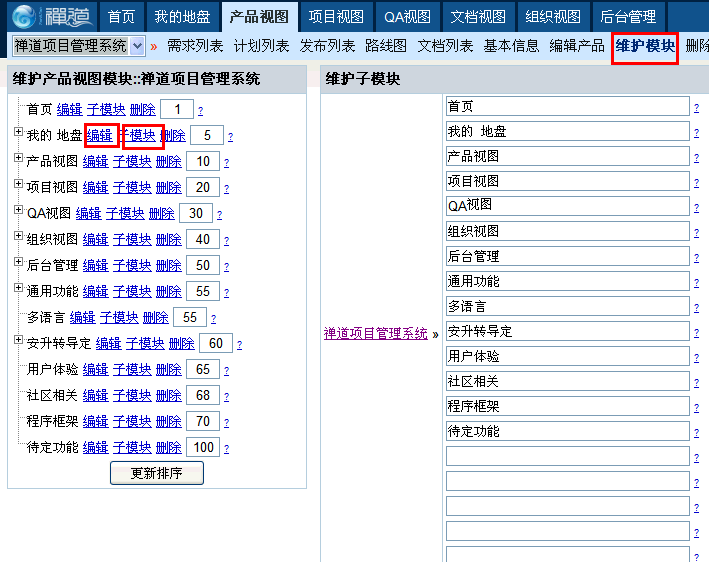Expand the 安升转导定 tree node
The width and height of the screenshot is (709, 562).
[x=18, y=340]
